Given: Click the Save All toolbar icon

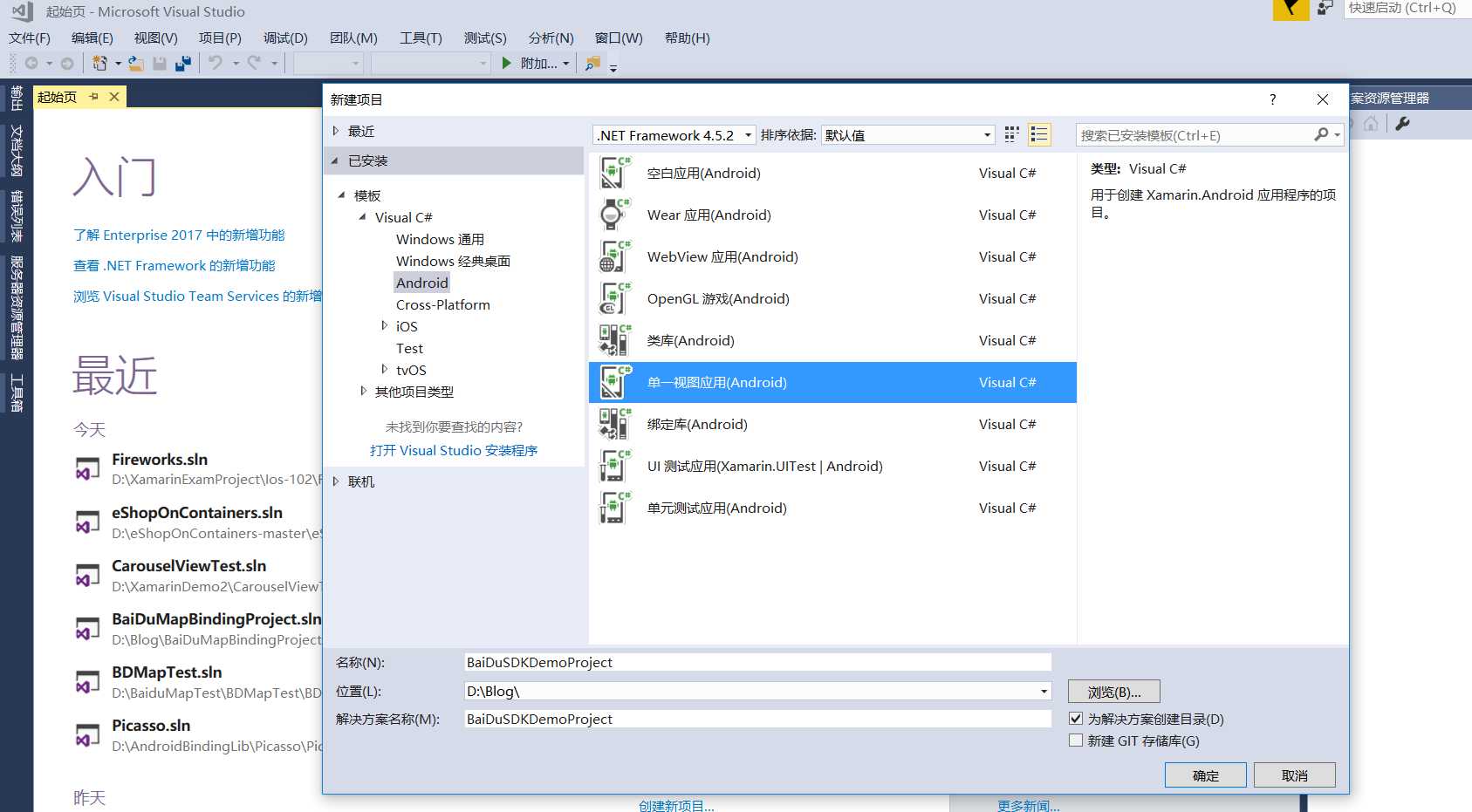Looking at the screenshot, I should 183,63.
